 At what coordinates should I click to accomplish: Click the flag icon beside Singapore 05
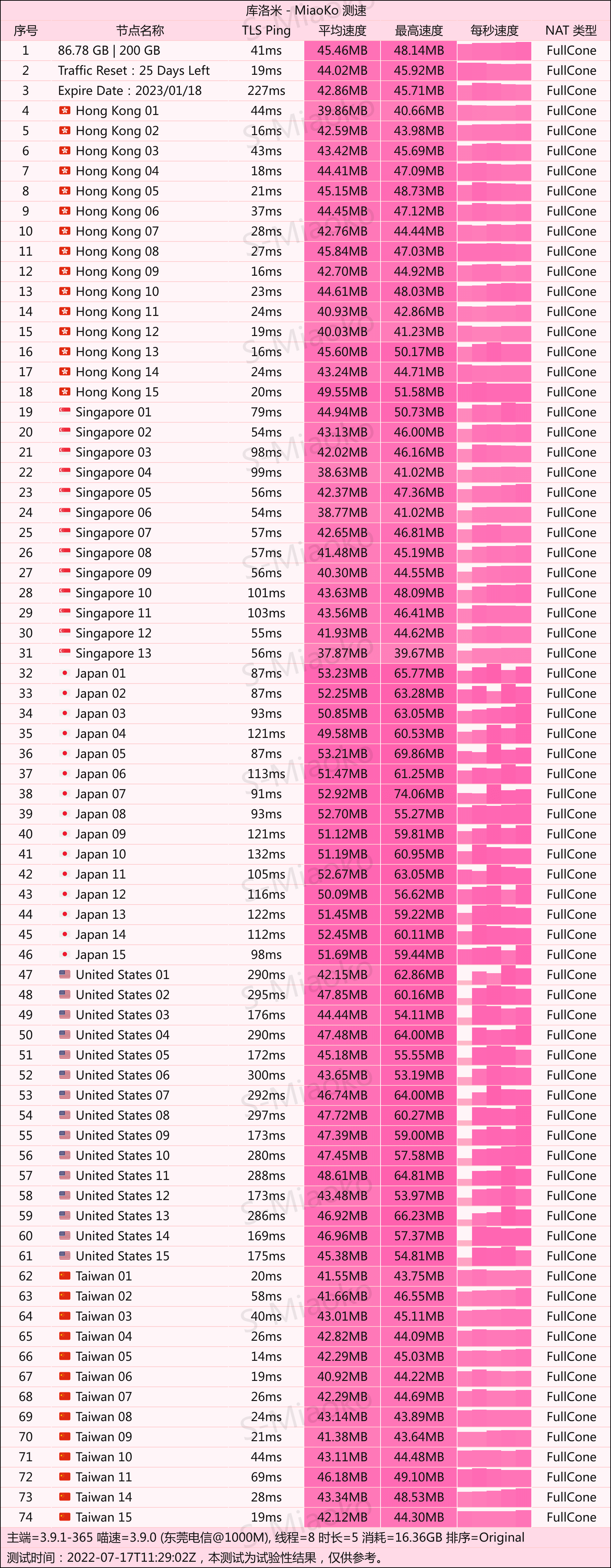pos(64,492)
